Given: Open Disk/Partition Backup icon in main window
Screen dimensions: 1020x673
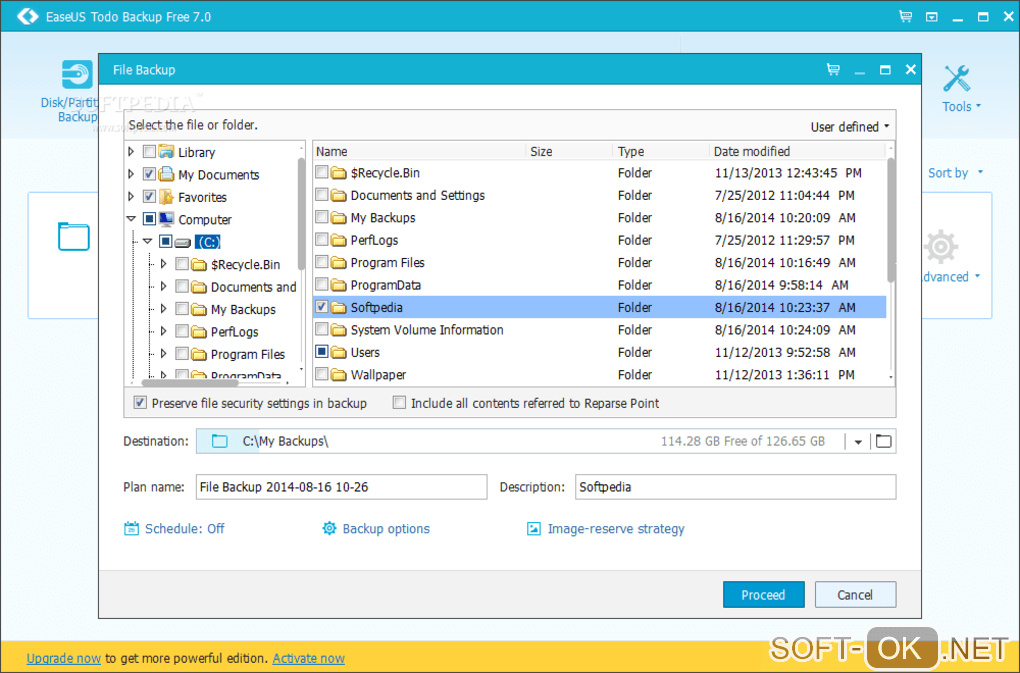Looking at the screenshot, I should point(77,74).
